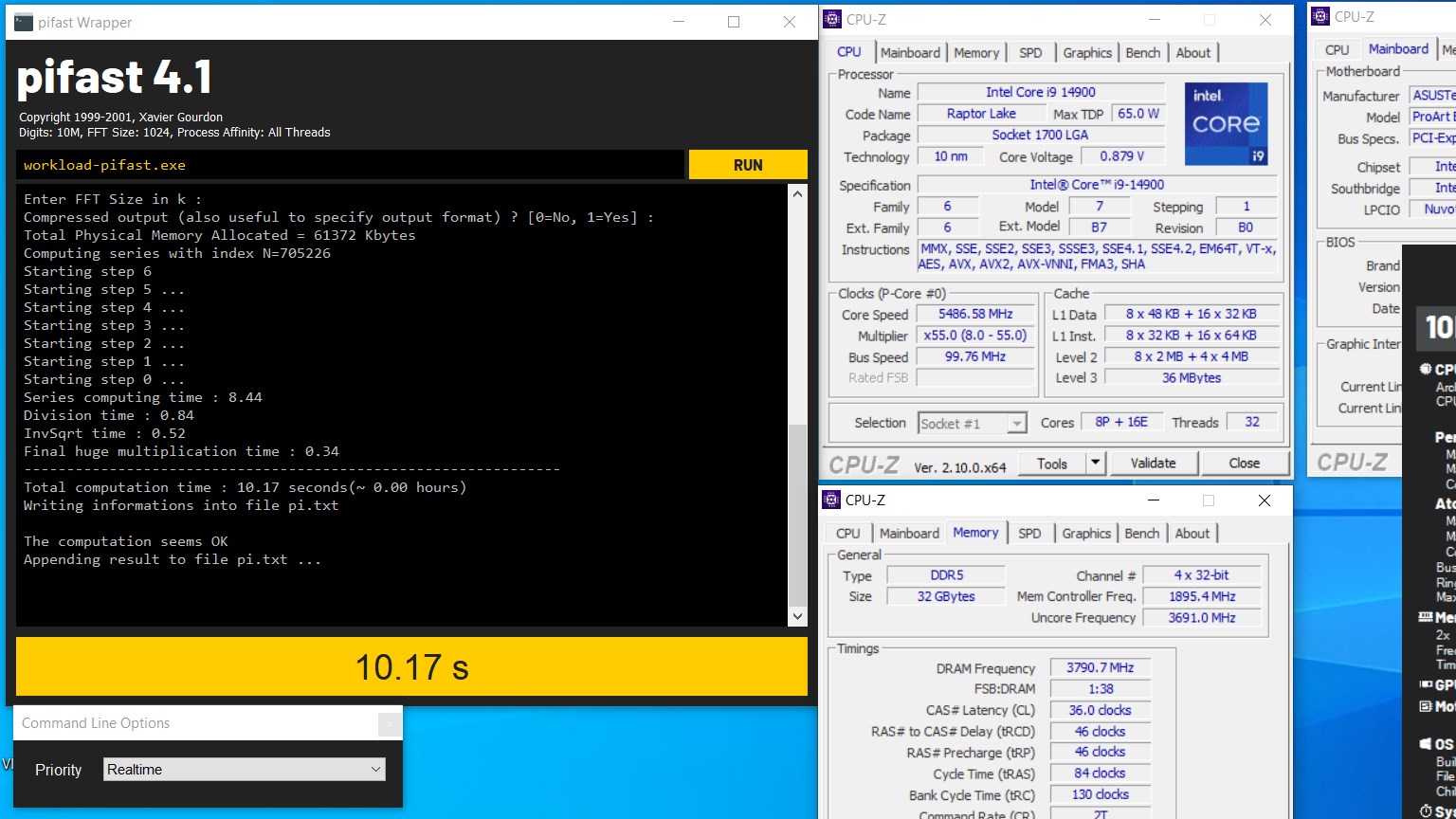Minimize the CPU-Z Memory window
The width and height of the screenshot is (1456, 819).
click(1154, 500)
